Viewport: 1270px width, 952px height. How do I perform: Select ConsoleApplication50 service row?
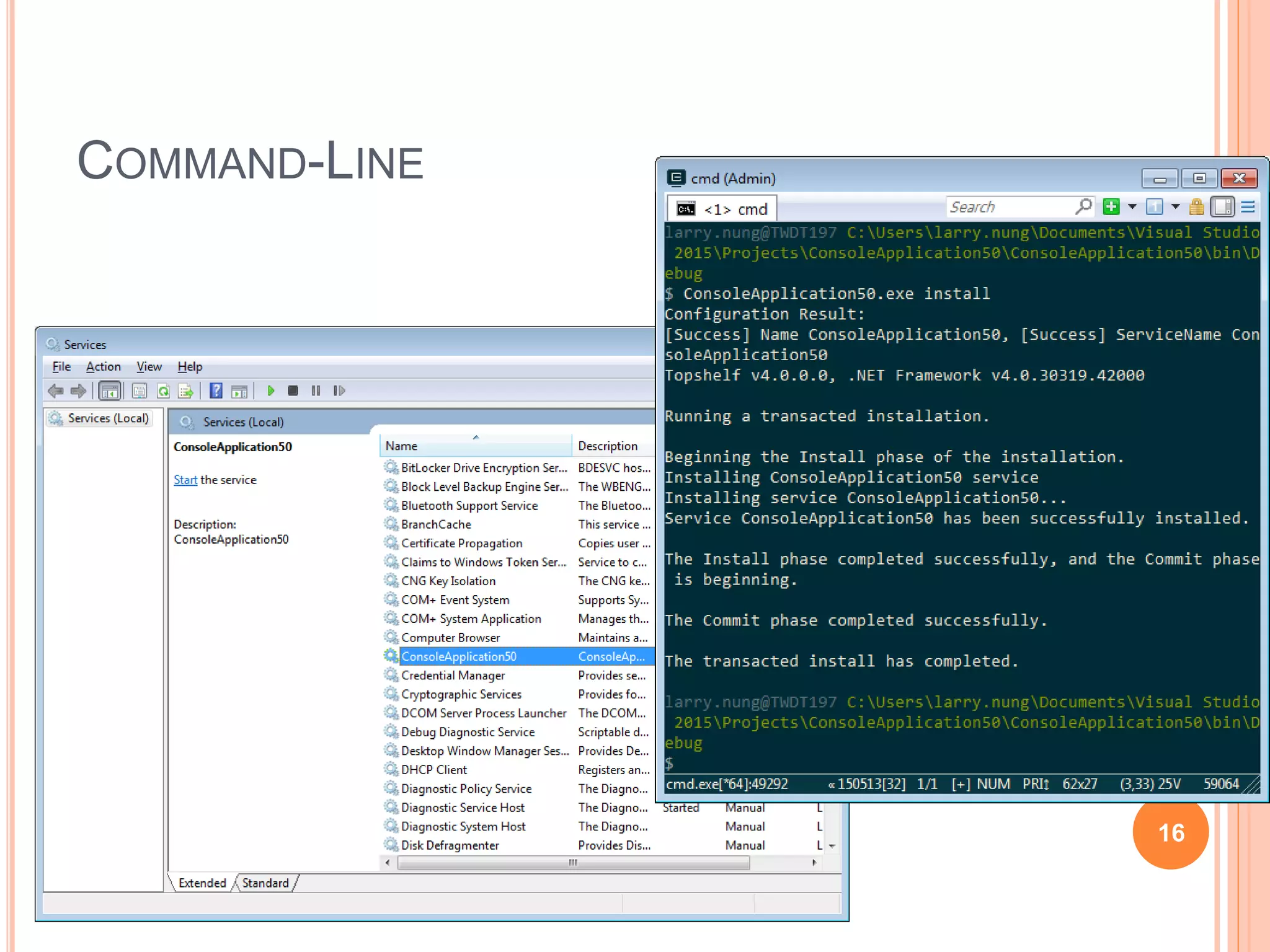(x=518, y=656)
